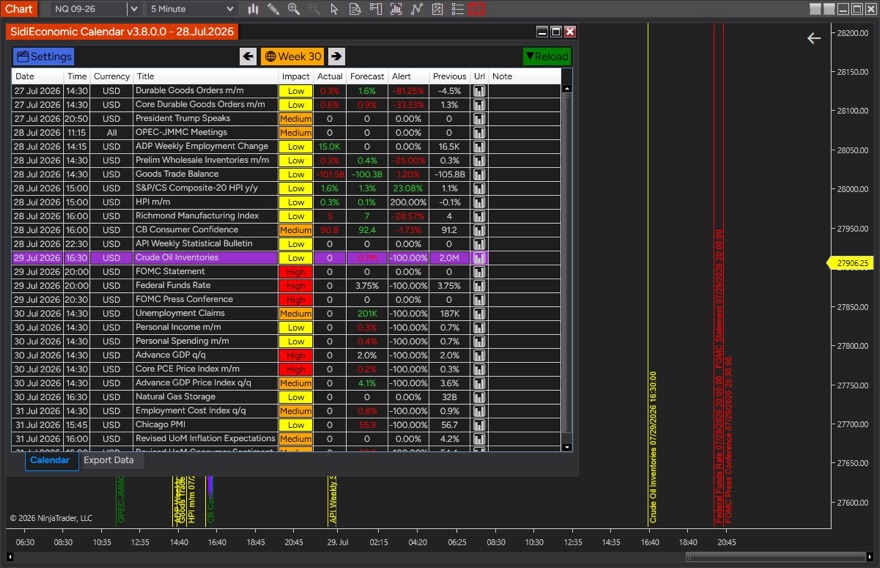Open Url icon for Goods Trade Balance
The width and height of the screenshot is (880, 568).
tap(479, 175)
